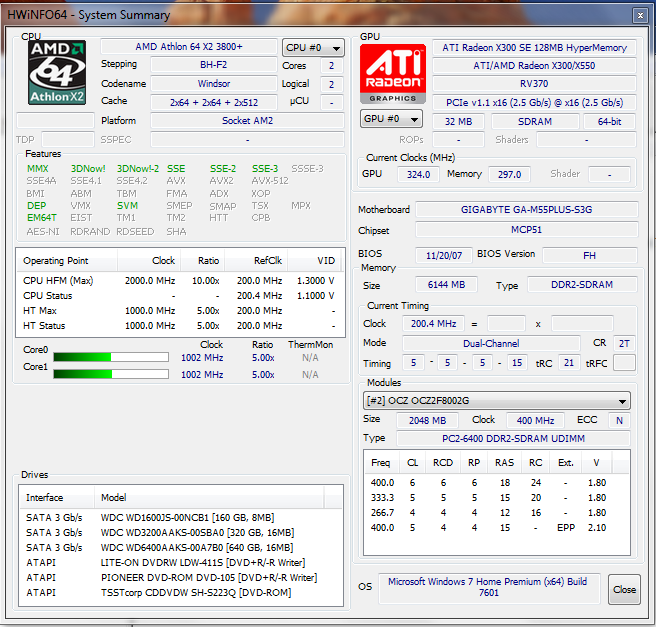Image resolution: width=656 pixels, height=627 pixels.
Task: Click the BIOS Version field FH
Action: (x=590, y=255)
